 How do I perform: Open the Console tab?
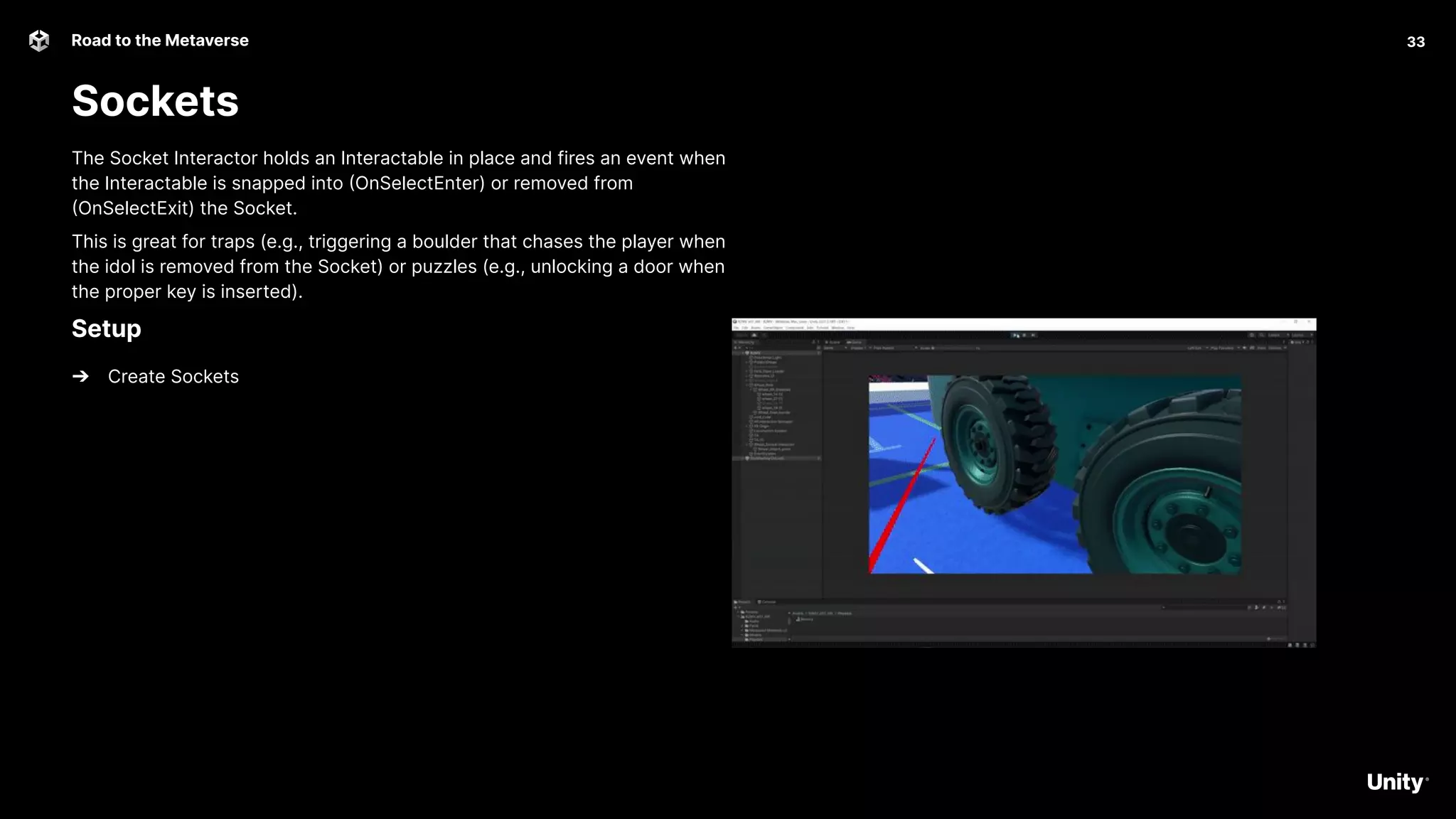click(768, 602)
